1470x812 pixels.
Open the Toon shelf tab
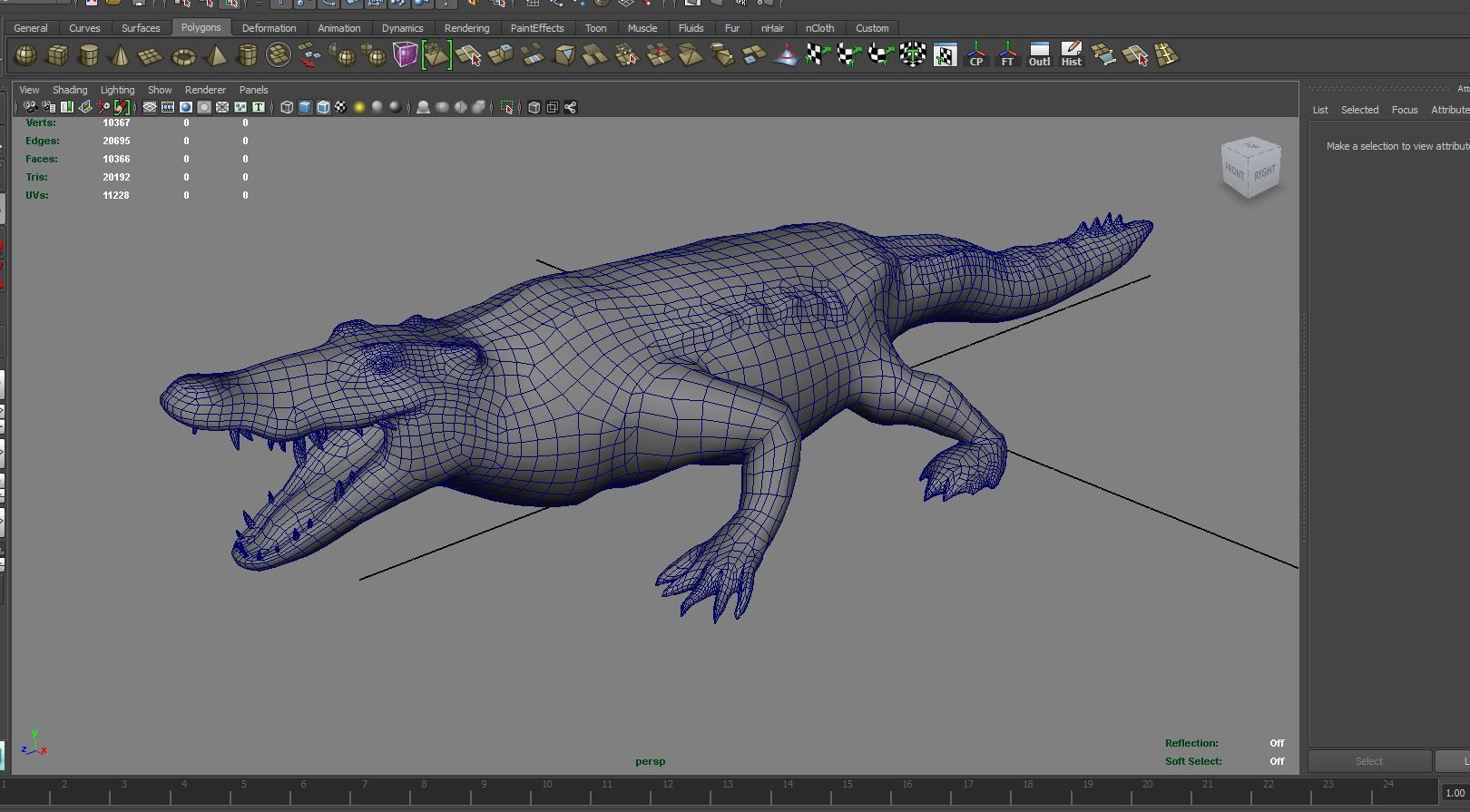595,28
